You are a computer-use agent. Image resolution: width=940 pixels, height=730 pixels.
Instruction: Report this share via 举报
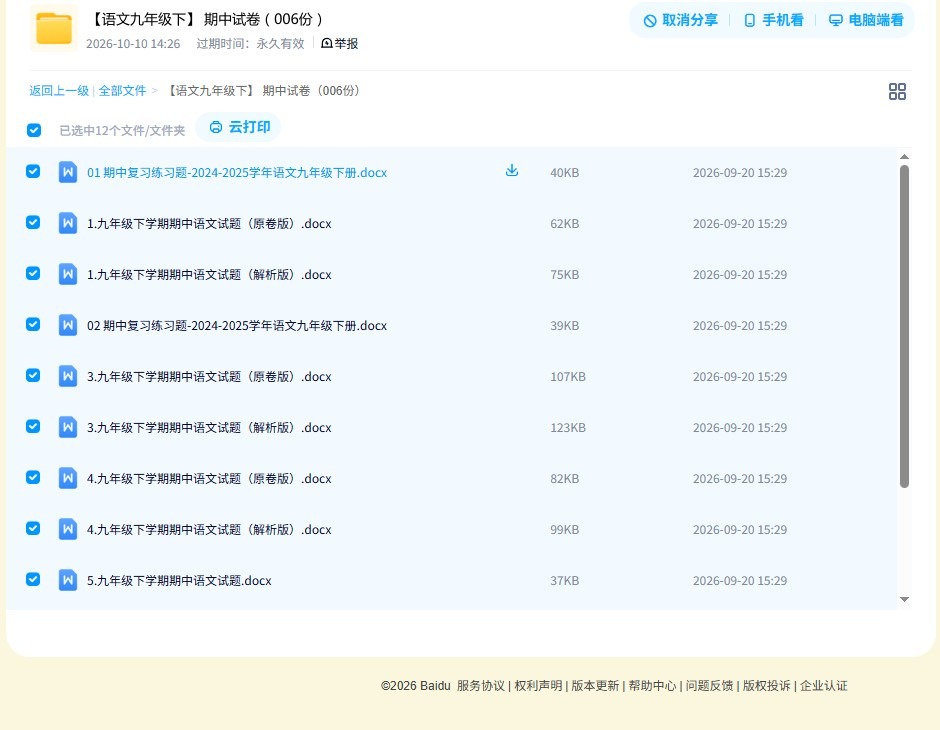[339, 43]
